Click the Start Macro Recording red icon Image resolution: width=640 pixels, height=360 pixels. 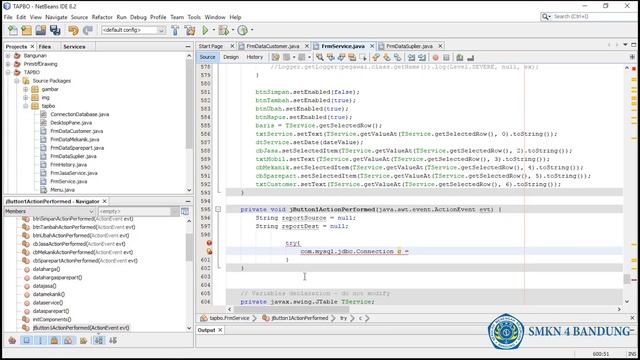[x=436, y=58]
